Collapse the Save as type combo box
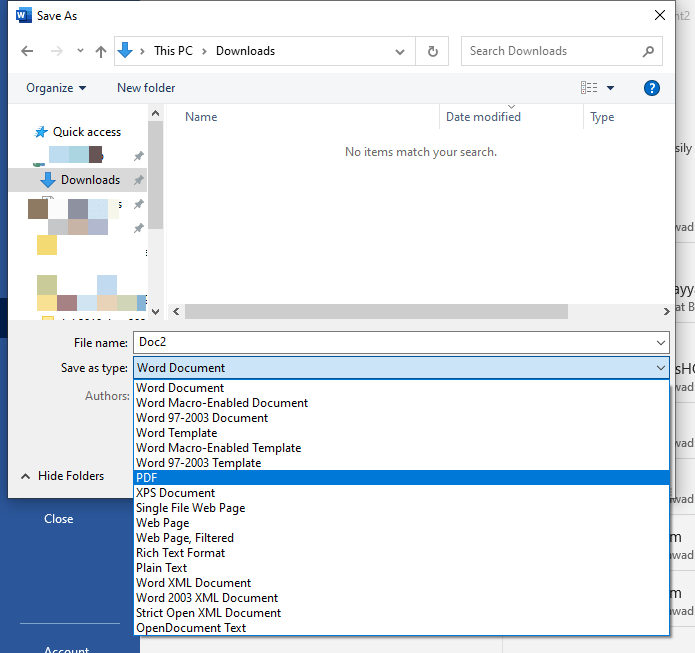Viewport: 695px width, 653px height. tap(660, 368)
